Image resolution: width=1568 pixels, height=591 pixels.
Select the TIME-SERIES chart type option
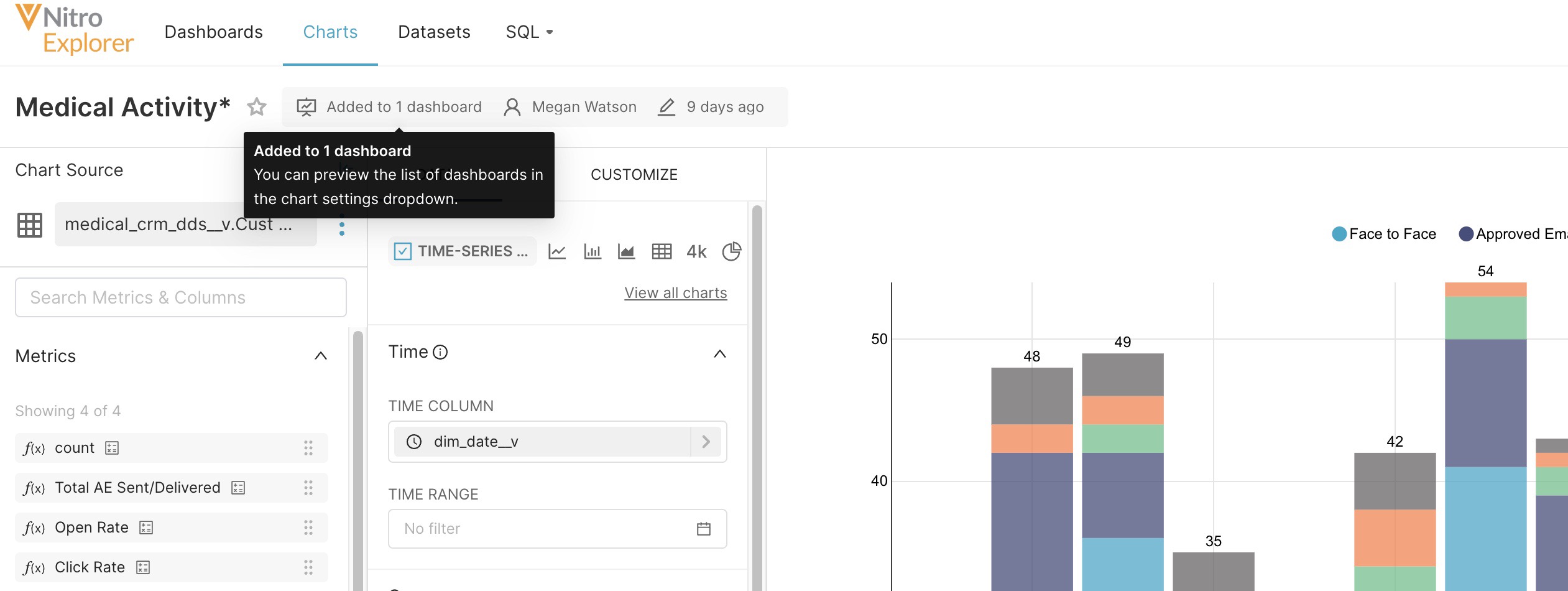click(463, 251)
